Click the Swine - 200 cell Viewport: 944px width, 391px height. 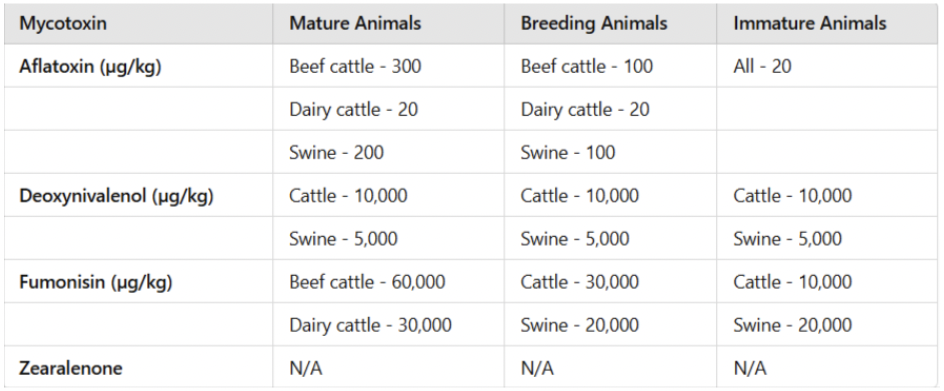(x=337, y=152)
